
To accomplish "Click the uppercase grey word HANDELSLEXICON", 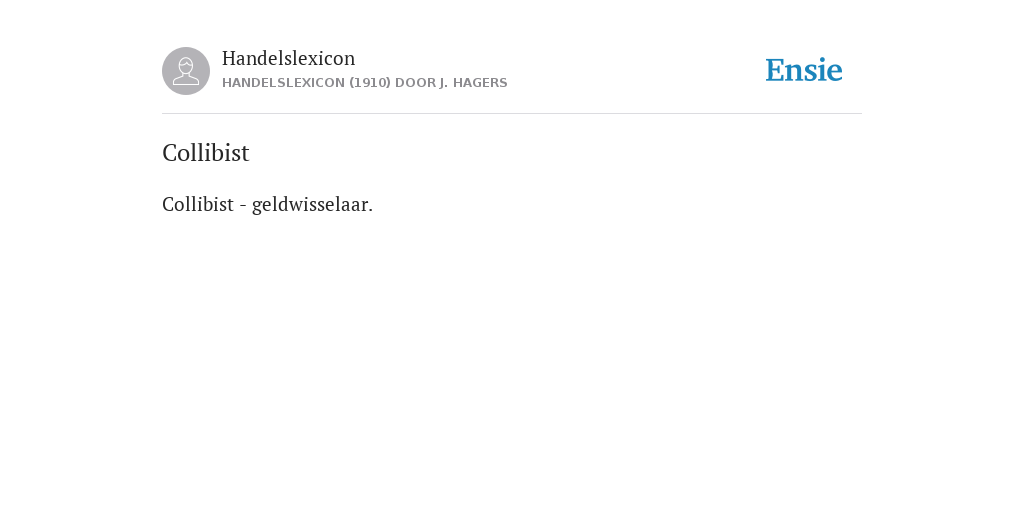I will 283,83.
